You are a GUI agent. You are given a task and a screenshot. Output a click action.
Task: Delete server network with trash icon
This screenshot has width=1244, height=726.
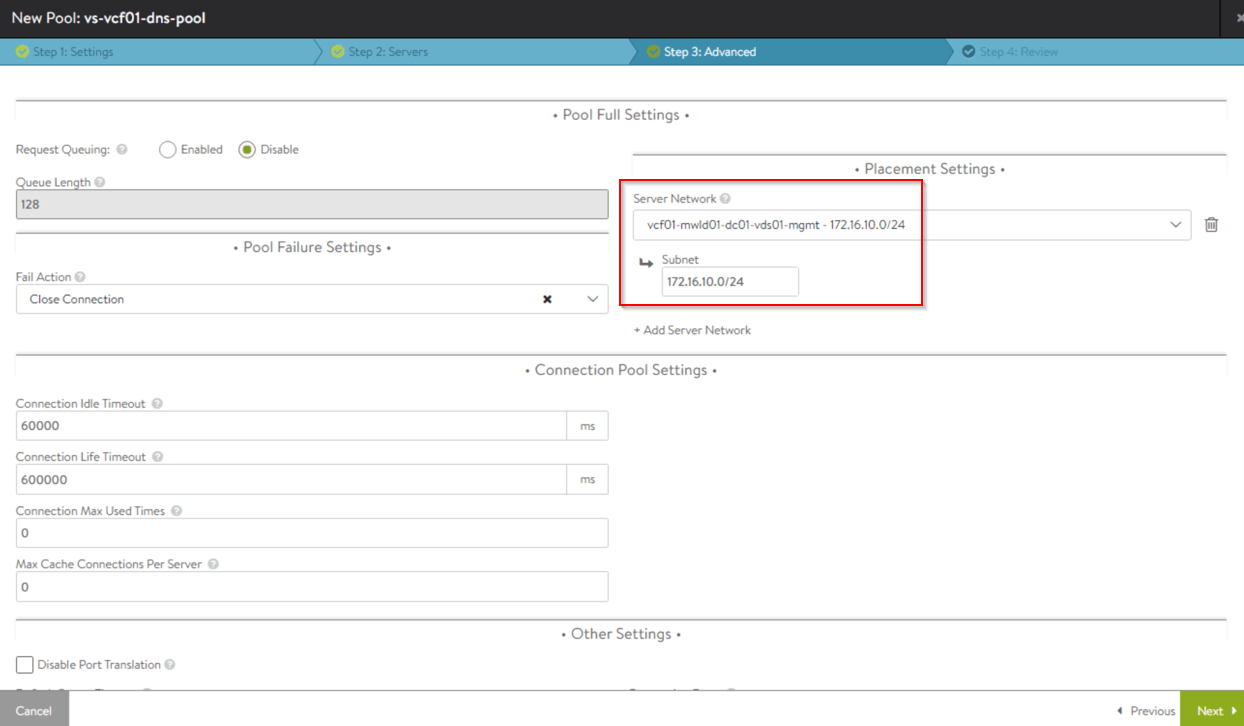click(x=1211, y=225)
